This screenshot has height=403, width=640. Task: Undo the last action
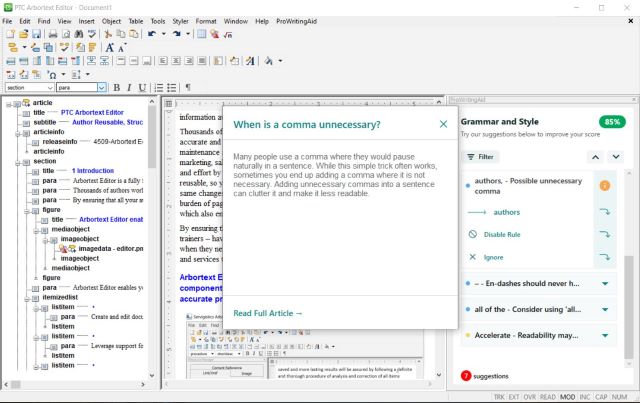coord(152,34)
